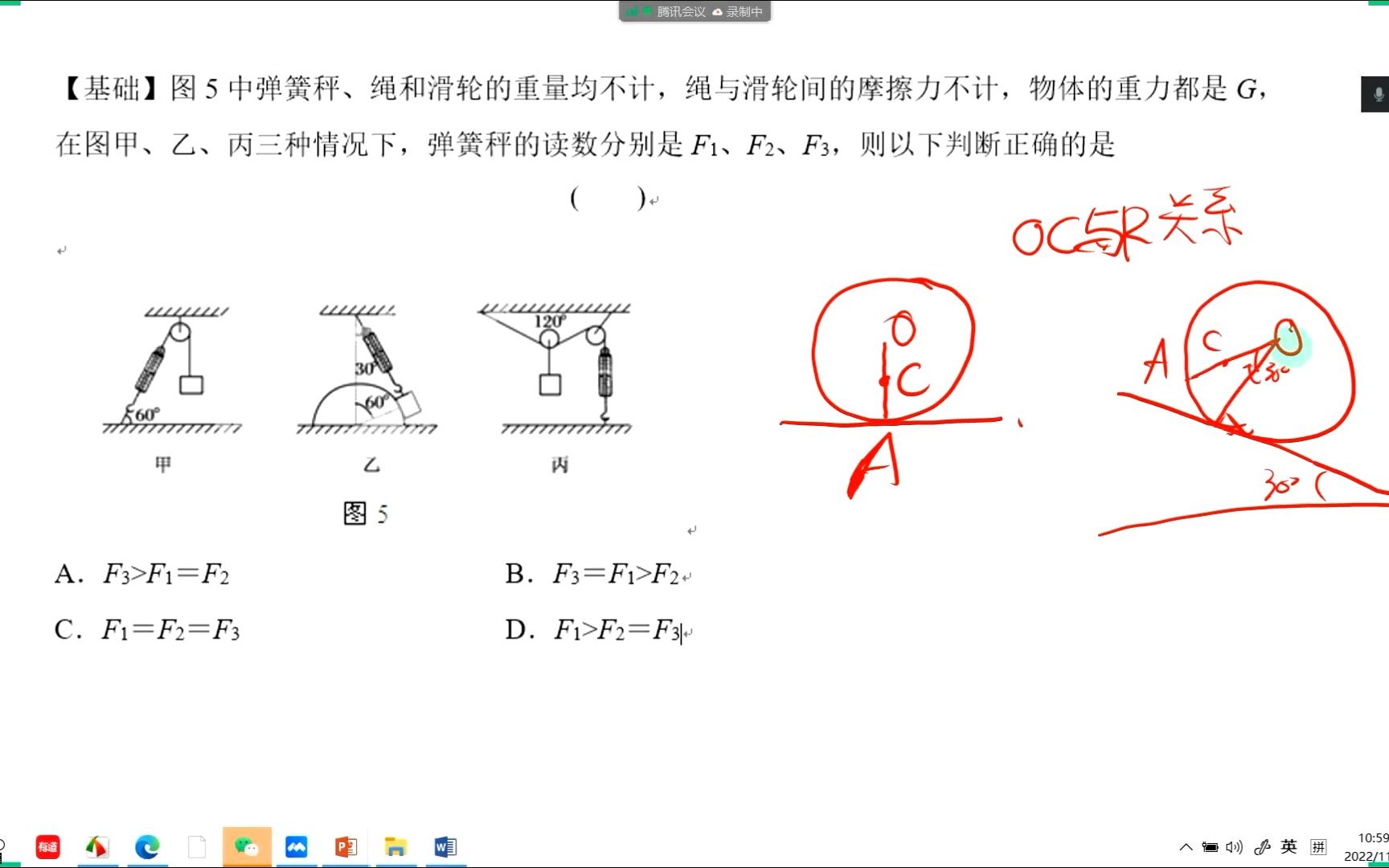
Task: Open the Youdao app from the taskbar
Action: click(48, 846)
